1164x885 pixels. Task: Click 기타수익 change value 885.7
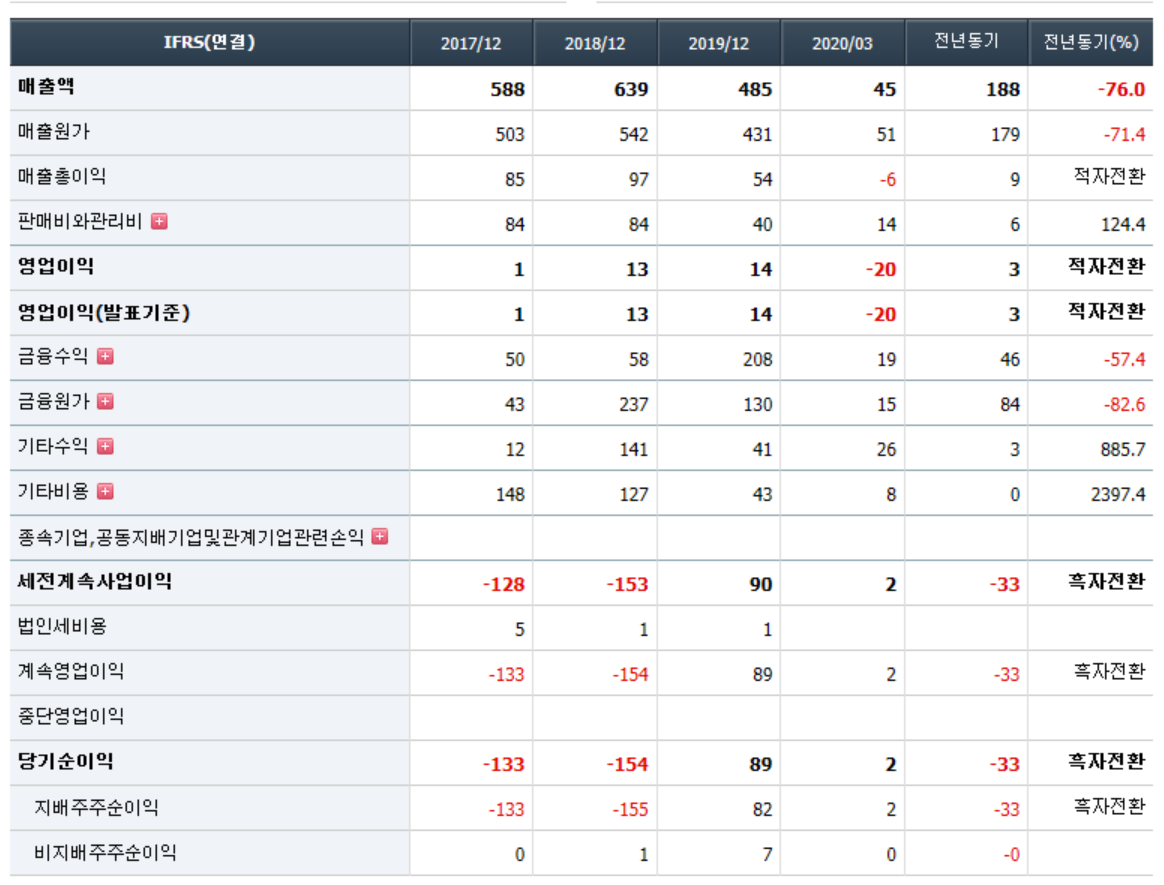pos(1123,450)
